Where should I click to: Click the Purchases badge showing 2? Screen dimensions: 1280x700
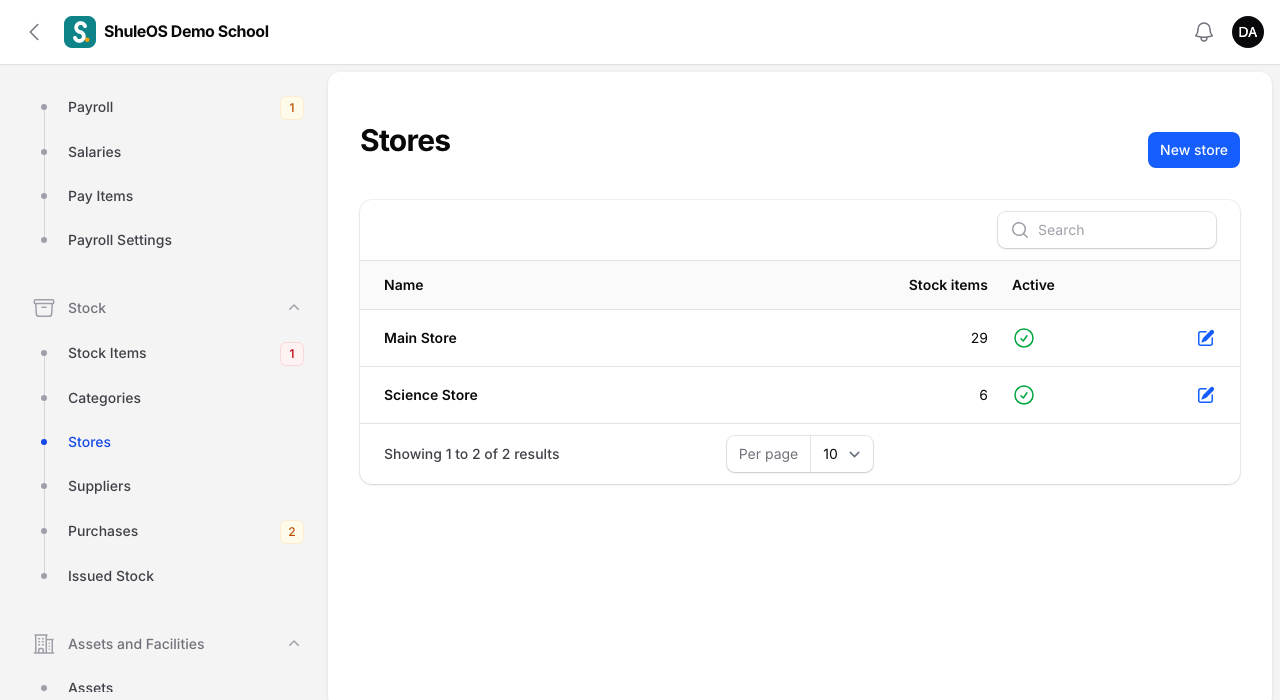(x=292, y=532)
